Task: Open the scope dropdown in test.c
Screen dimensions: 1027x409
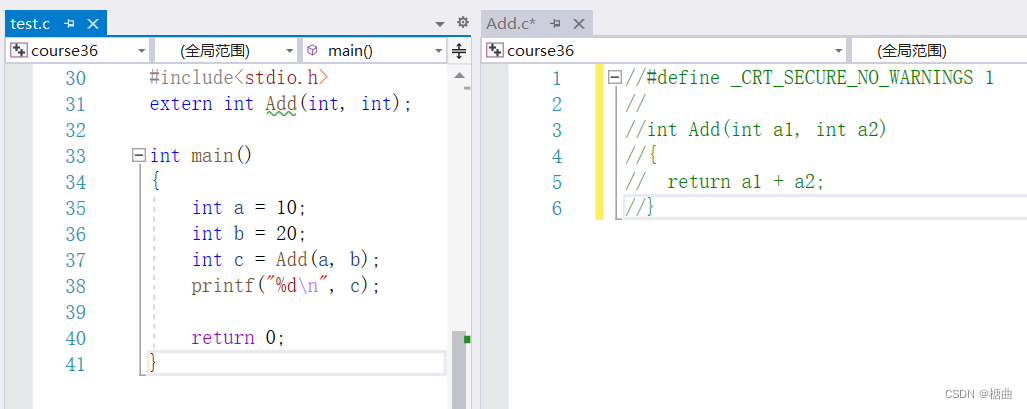Action: (x=226, y=50)
